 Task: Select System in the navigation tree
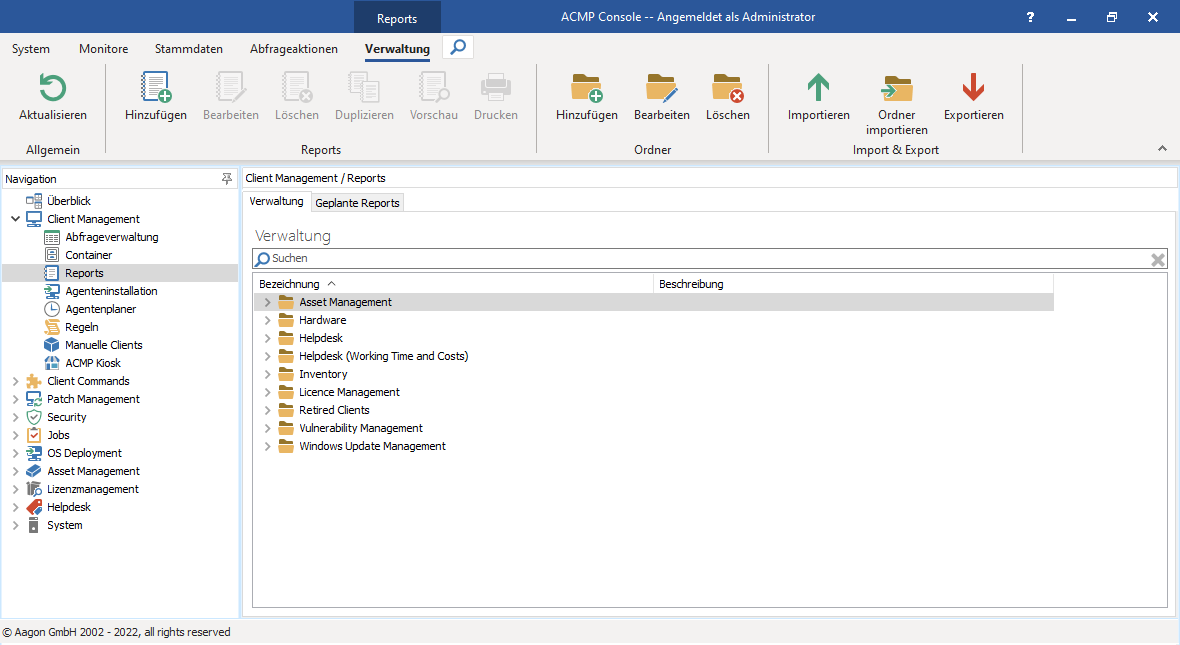[65, 526]
